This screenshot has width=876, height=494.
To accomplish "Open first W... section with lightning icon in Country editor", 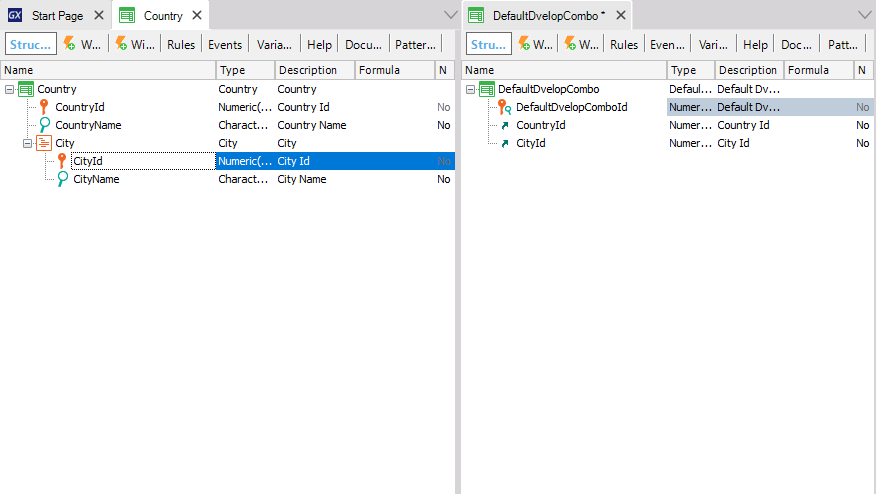I will 83,44.
